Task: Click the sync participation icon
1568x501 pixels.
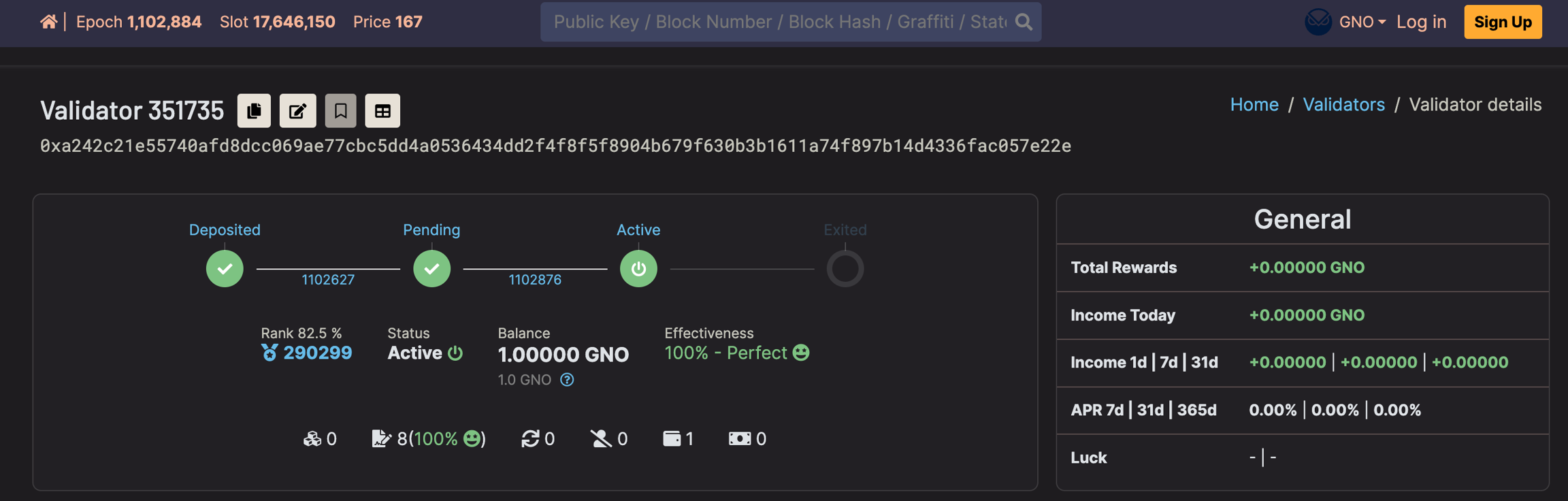Action: [530, 439]
